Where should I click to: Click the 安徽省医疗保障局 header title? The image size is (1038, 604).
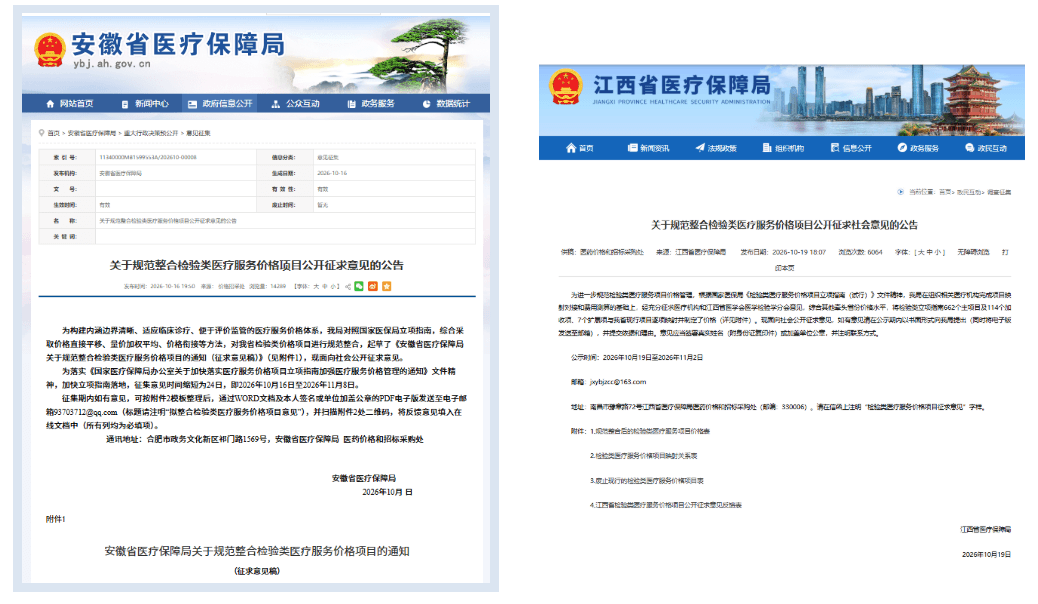coord(178,44)
